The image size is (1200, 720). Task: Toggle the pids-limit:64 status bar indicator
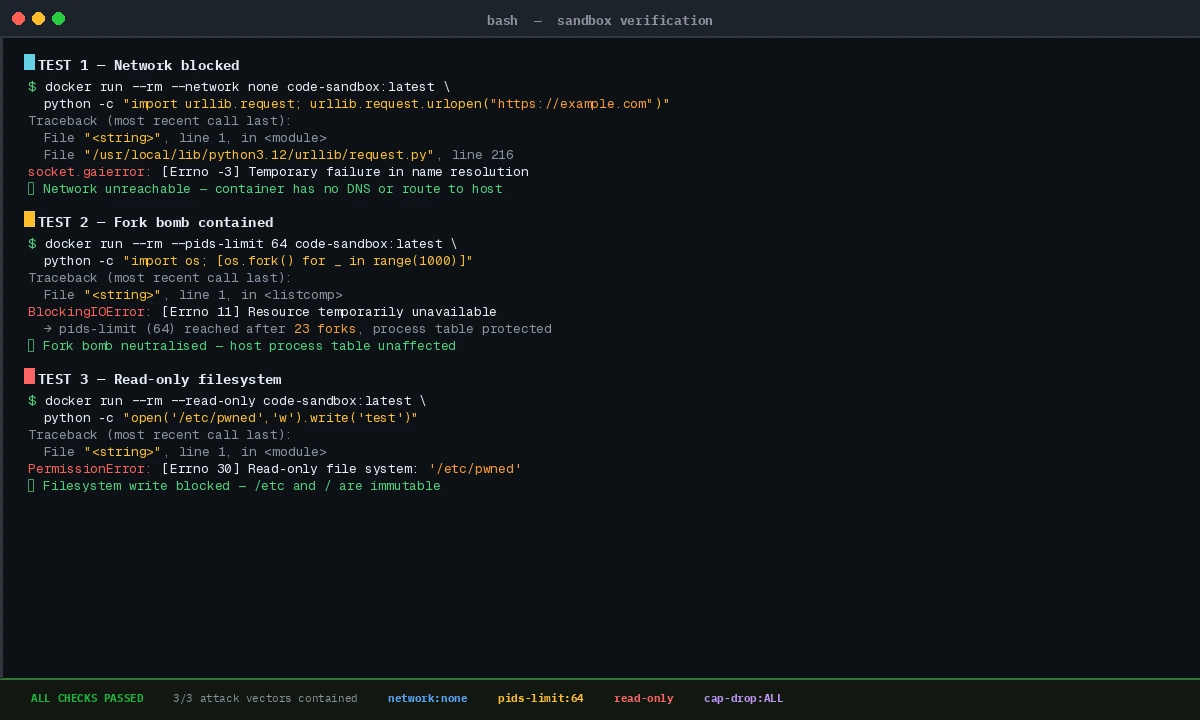(x=540, y=698)
